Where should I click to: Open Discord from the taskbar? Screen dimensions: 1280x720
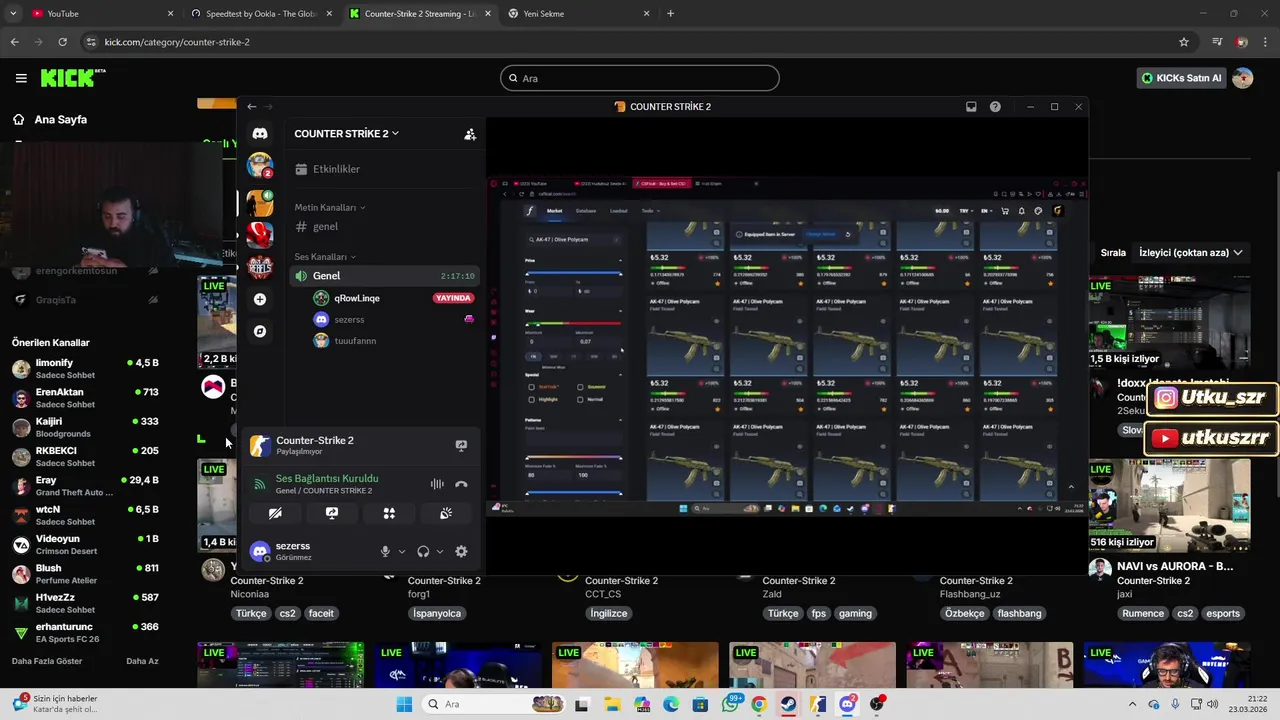[x=848, y=704]
